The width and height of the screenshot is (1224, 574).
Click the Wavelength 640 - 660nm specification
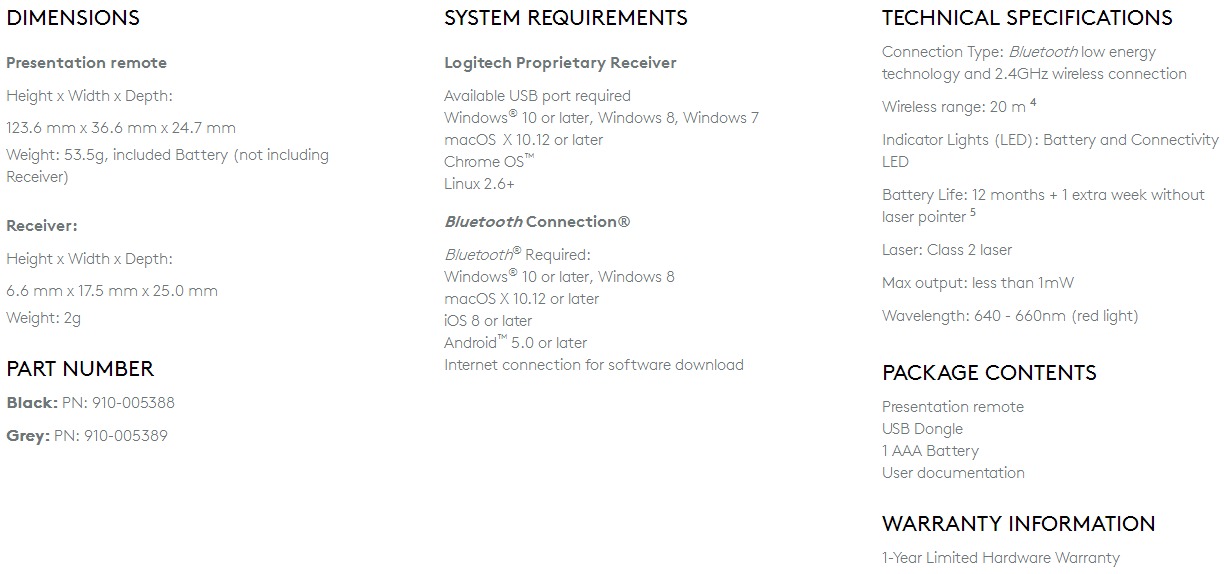pyautogui.click(x=1010, y=316)
